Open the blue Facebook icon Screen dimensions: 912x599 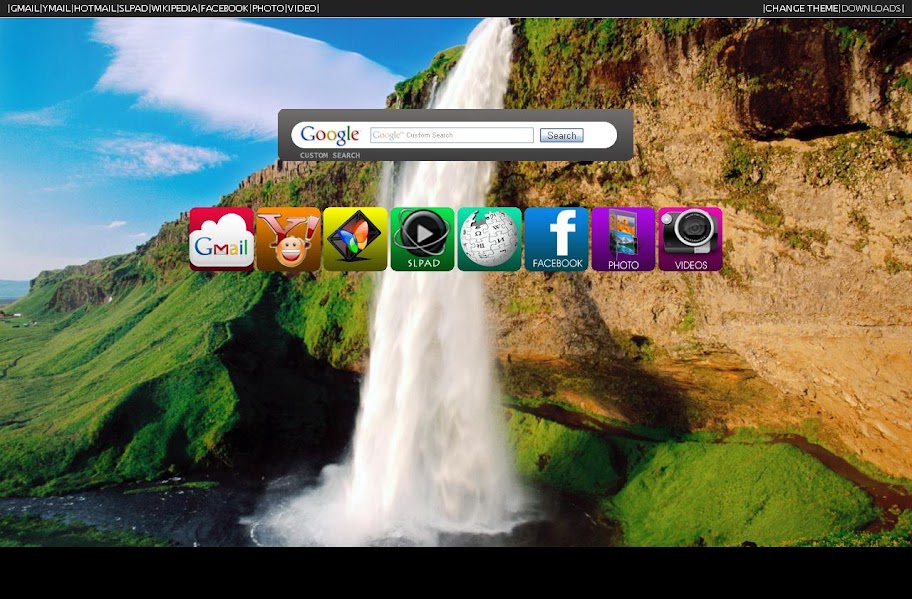pos(557,239)
